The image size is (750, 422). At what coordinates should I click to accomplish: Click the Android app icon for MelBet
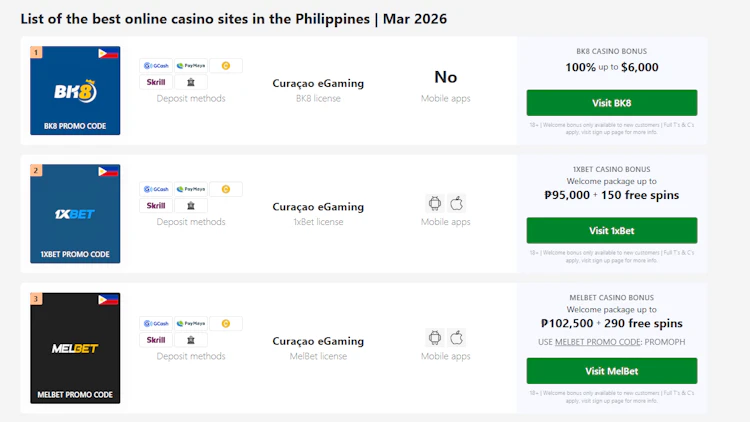click(x=435, y=338)
